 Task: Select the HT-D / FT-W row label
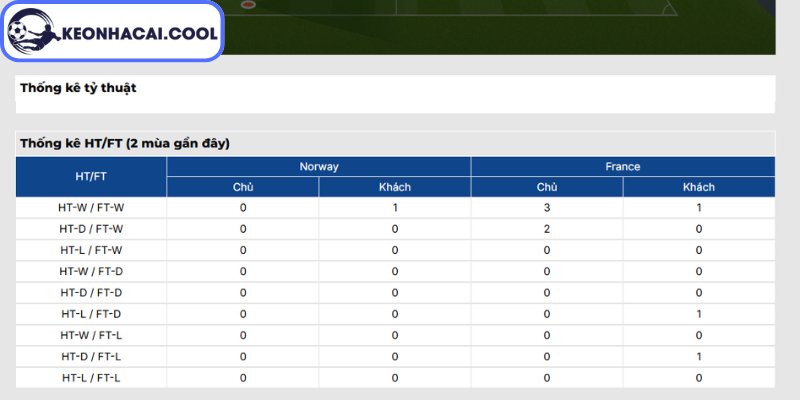coord(91,229)
